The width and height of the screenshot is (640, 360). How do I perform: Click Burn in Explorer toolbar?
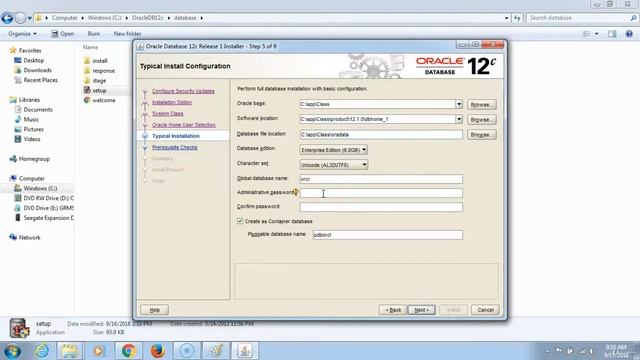93,34
